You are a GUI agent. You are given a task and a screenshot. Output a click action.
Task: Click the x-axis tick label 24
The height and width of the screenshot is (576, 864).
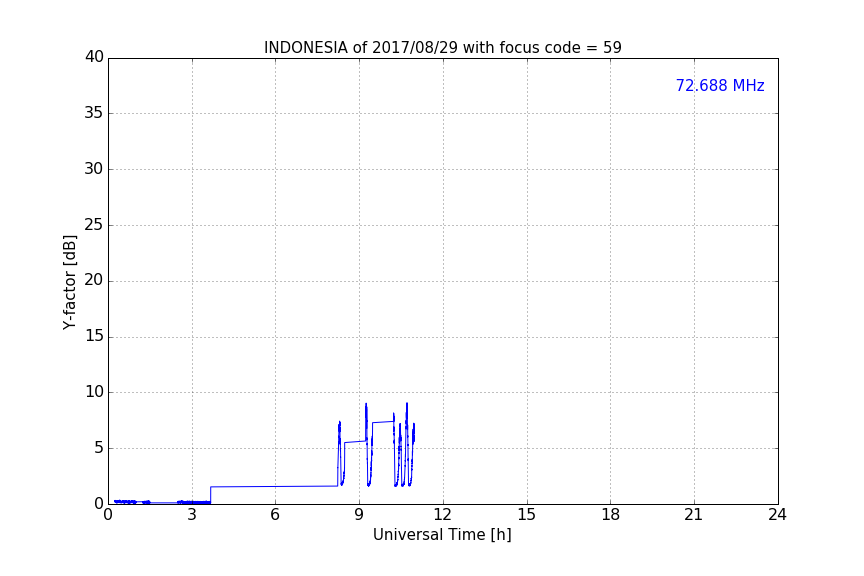pyautogui.click(x=777, y=515)
